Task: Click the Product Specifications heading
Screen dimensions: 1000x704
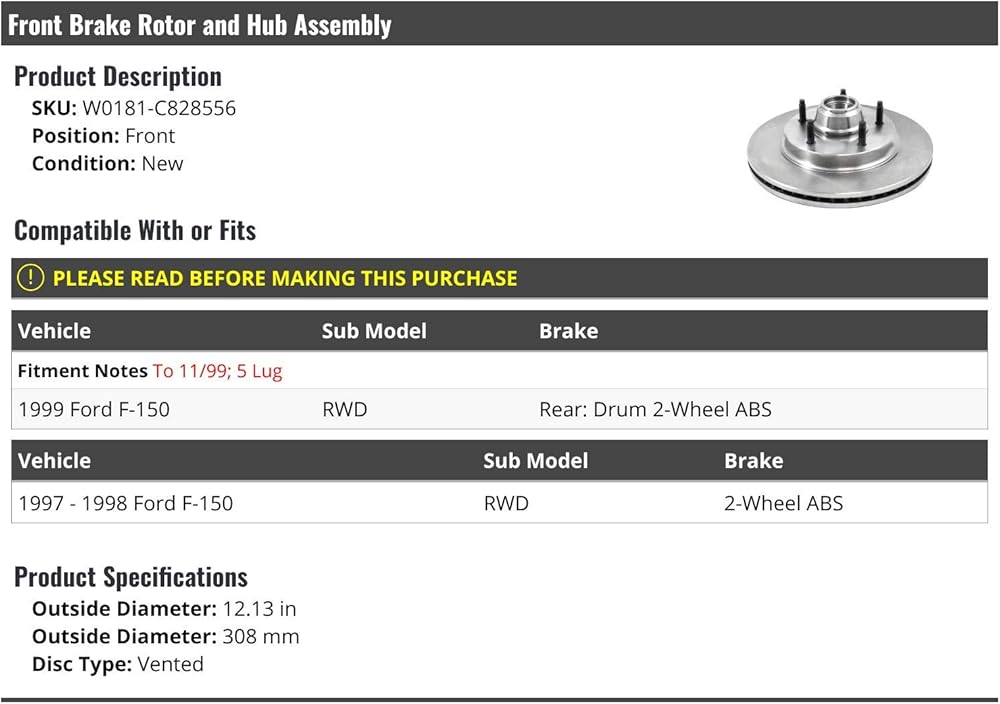Action: (131, 577)
